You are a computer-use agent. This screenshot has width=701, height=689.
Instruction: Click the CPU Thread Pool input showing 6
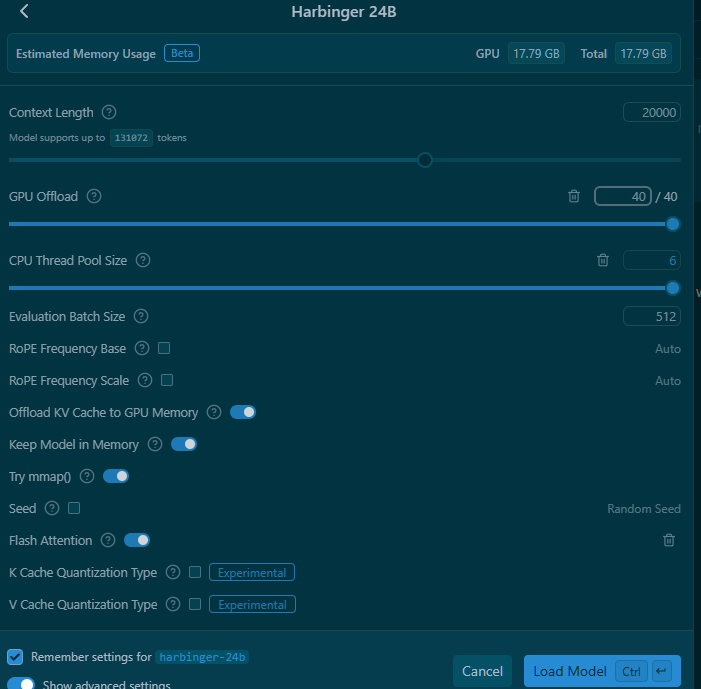click(652, 260)
